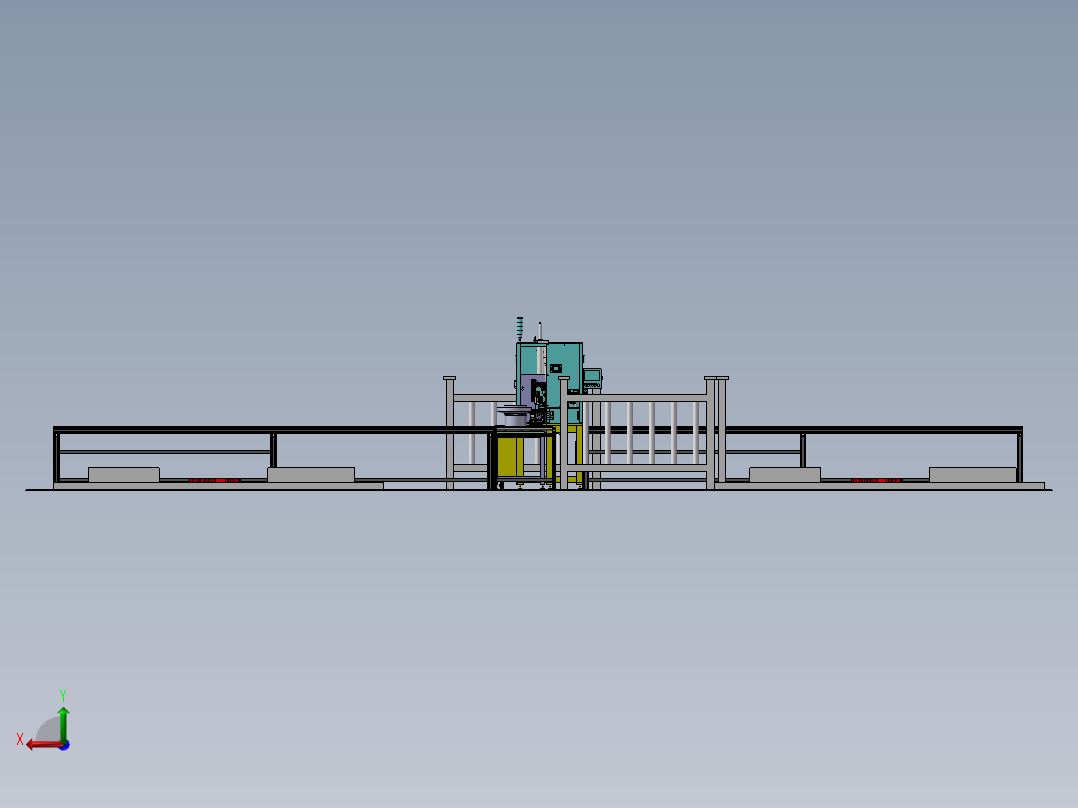Click the blue Z axis dot of the triad
Image resolution: width=1078 pixels, height=808 pixels.
tap(65, 745)
